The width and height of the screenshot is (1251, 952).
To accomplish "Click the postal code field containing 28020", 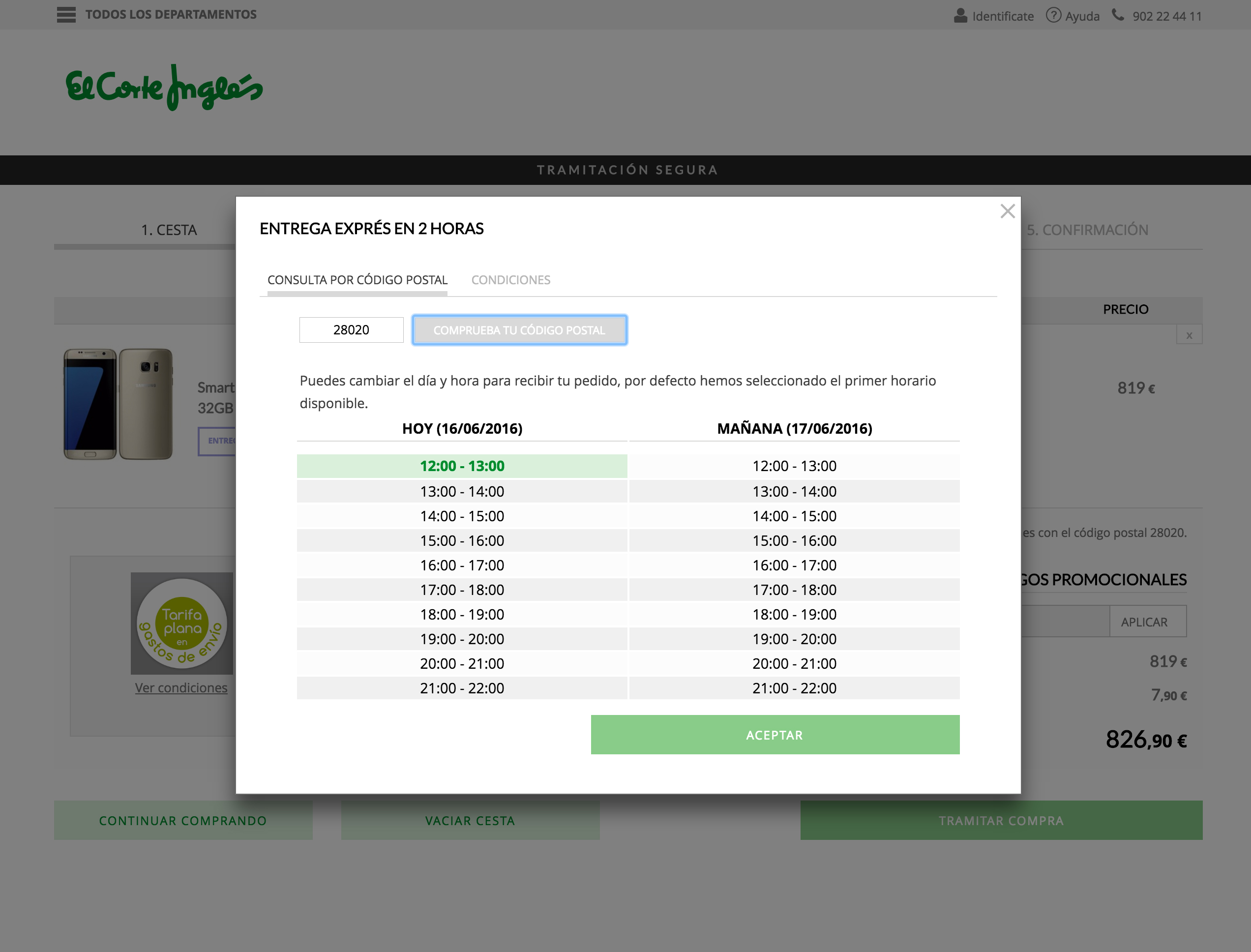I will coord(351,330).
